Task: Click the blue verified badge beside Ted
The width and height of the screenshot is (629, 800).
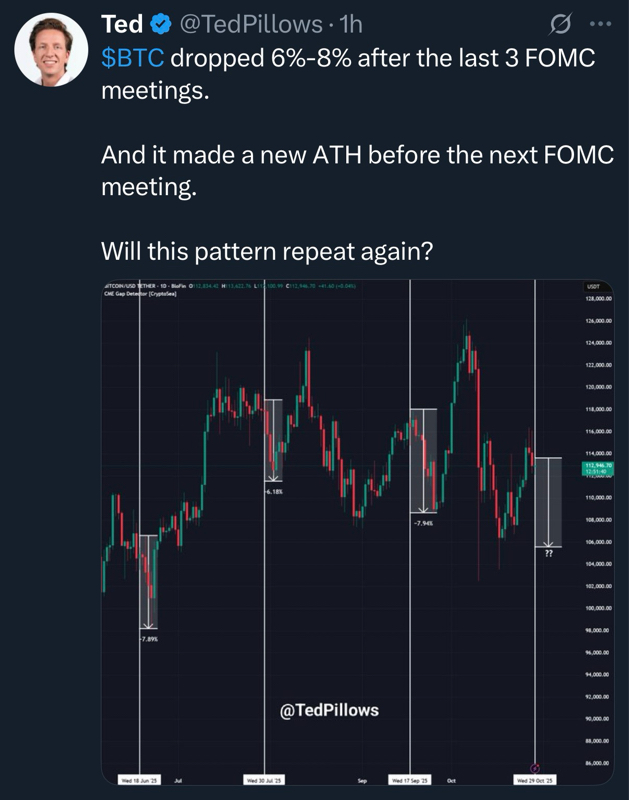Action: (x=162, y=24)
